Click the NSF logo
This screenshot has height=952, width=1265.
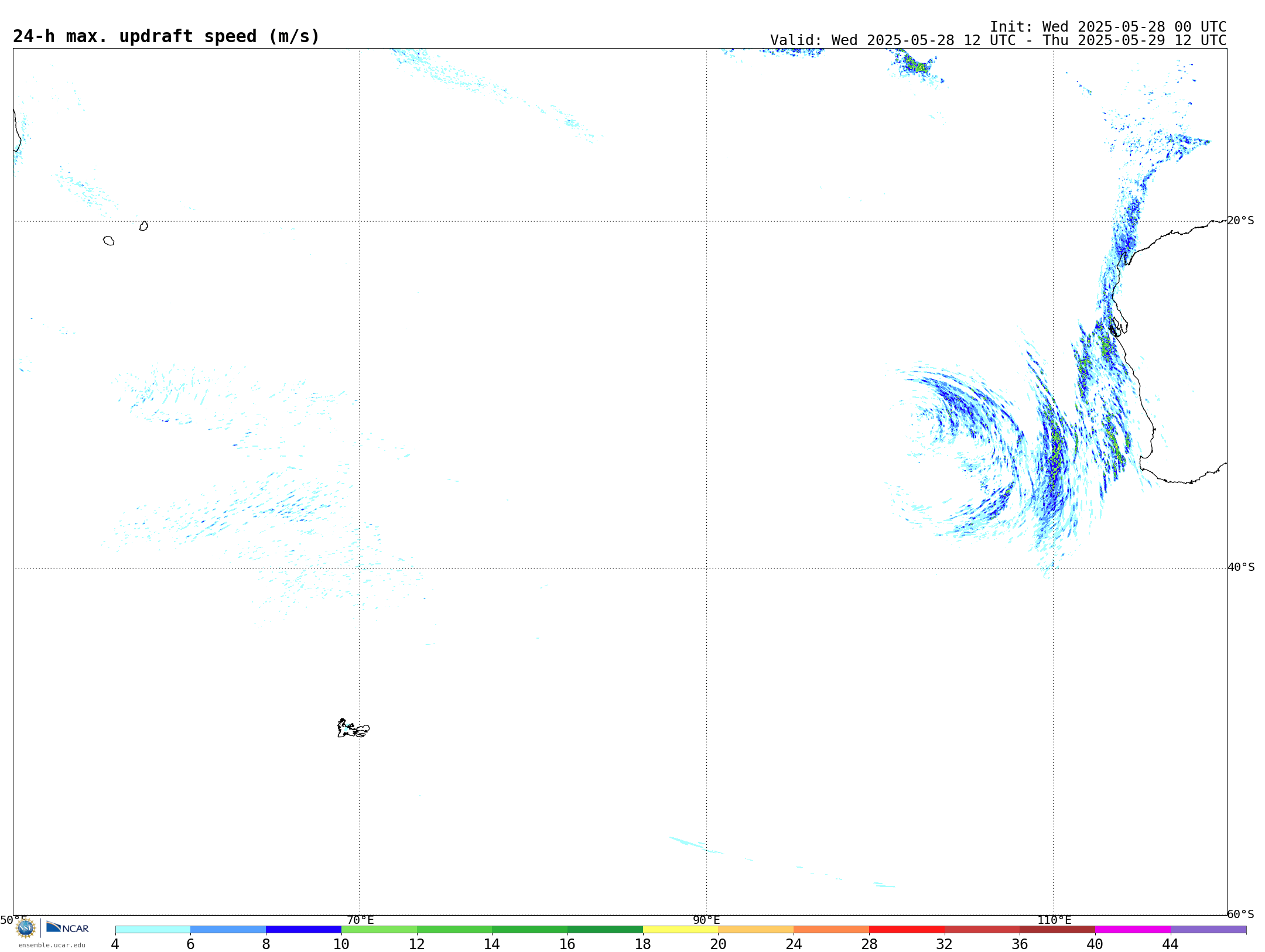coord(26,928)
